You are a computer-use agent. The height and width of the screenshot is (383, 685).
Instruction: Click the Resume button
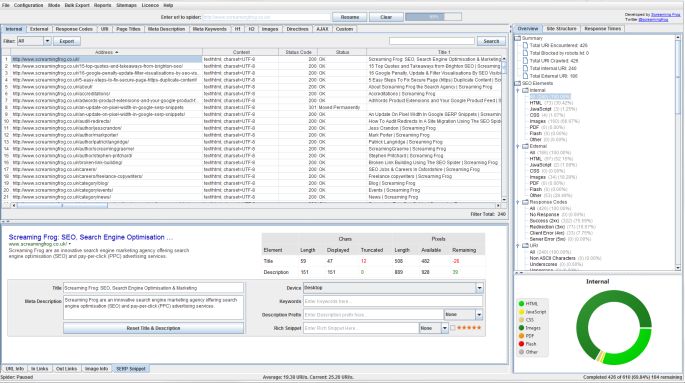[x=349, y=17]
